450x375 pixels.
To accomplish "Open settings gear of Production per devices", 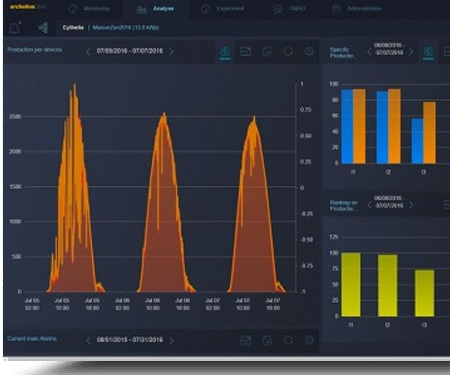I will point(309,52).
